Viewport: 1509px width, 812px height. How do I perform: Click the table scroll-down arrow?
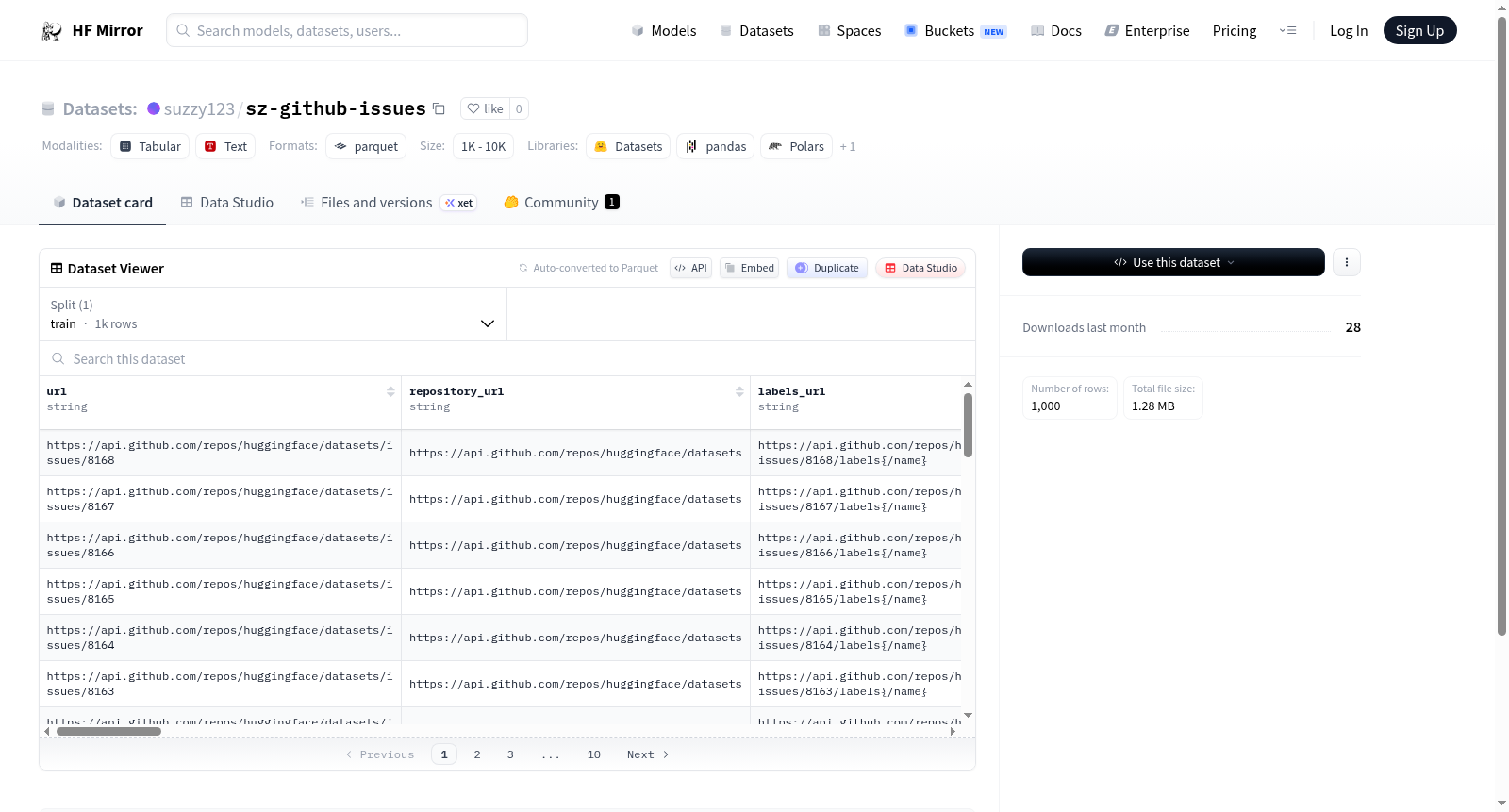[x=968, y=716]
